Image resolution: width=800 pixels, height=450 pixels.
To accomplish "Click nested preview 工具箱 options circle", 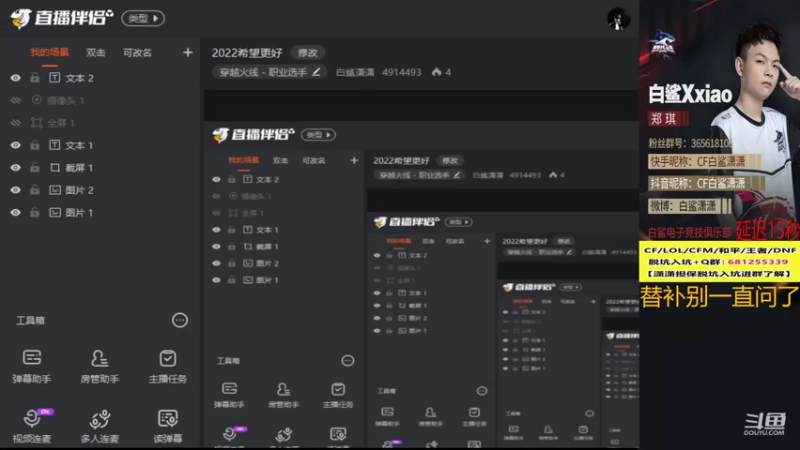I will pos(347,361).
